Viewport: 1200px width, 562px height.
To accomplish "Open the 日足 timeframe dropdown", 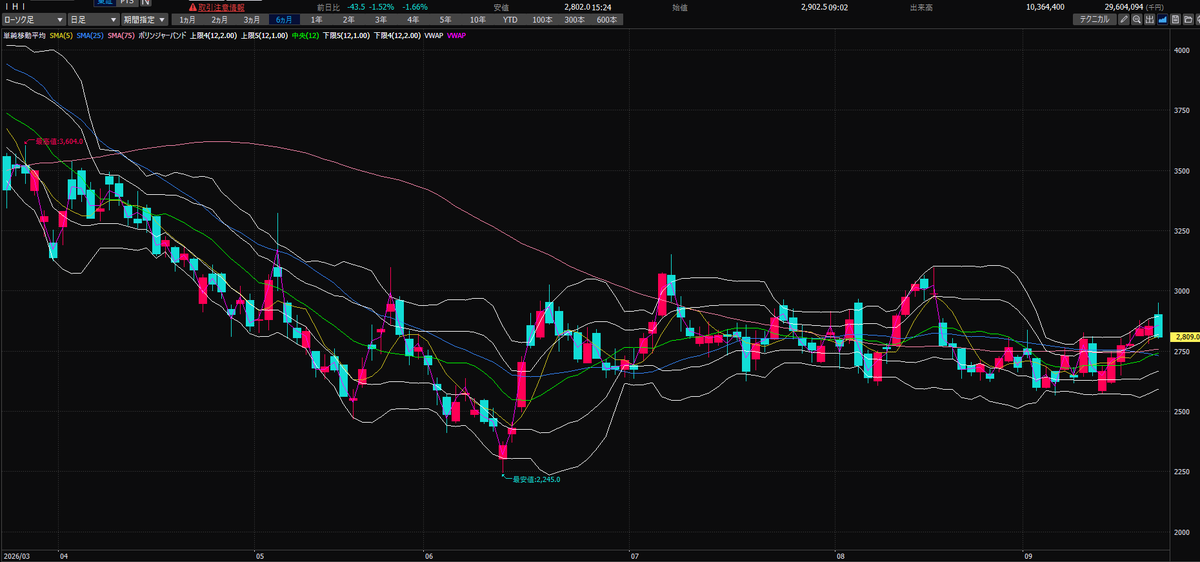I will click(x=92, y=19).
